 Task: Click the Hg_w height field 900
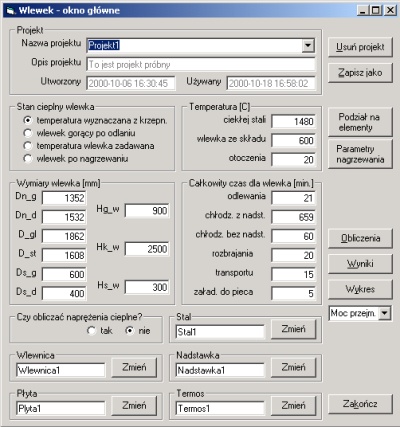click(x=147, y=211)
